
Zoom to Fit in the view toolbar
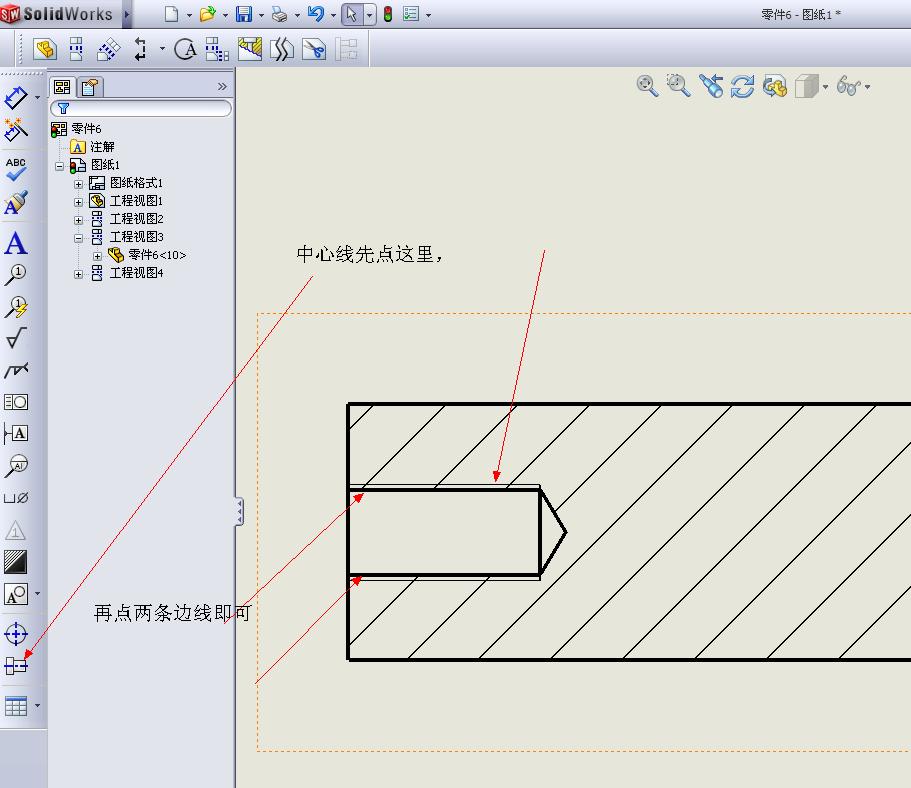tap(647, 86)
